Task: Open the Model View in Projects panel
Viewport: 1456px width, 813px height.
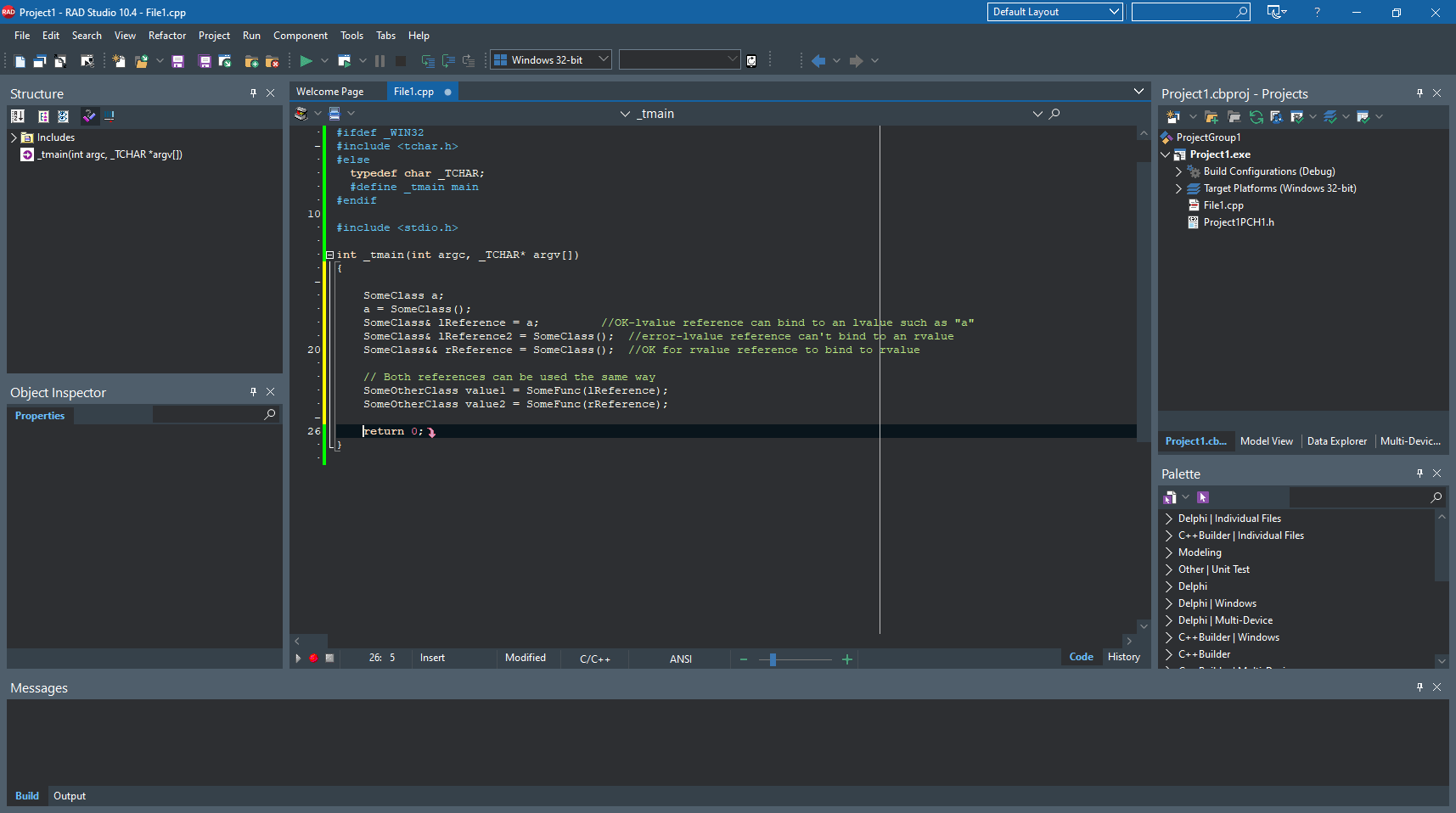Action: coord(1266,440)
